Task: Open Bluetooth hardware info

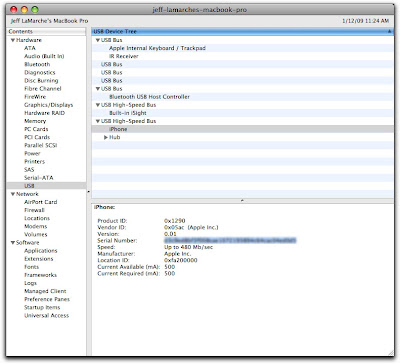Action: point(37,64)
